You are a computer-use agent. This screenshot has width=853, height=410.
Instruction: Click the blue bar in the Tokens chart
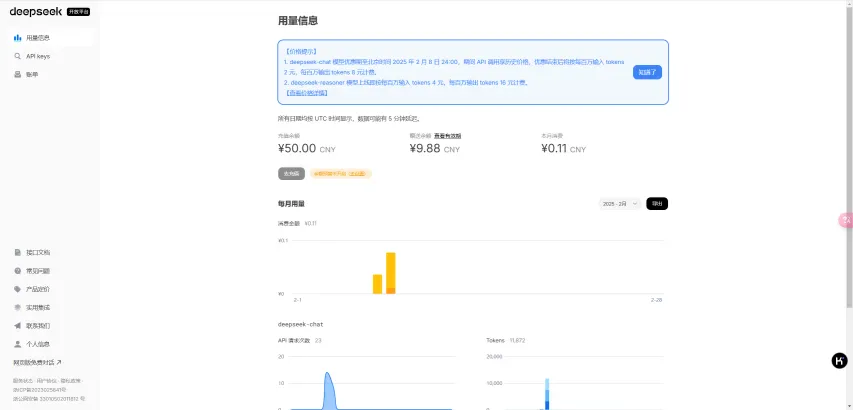coord(547,394)
